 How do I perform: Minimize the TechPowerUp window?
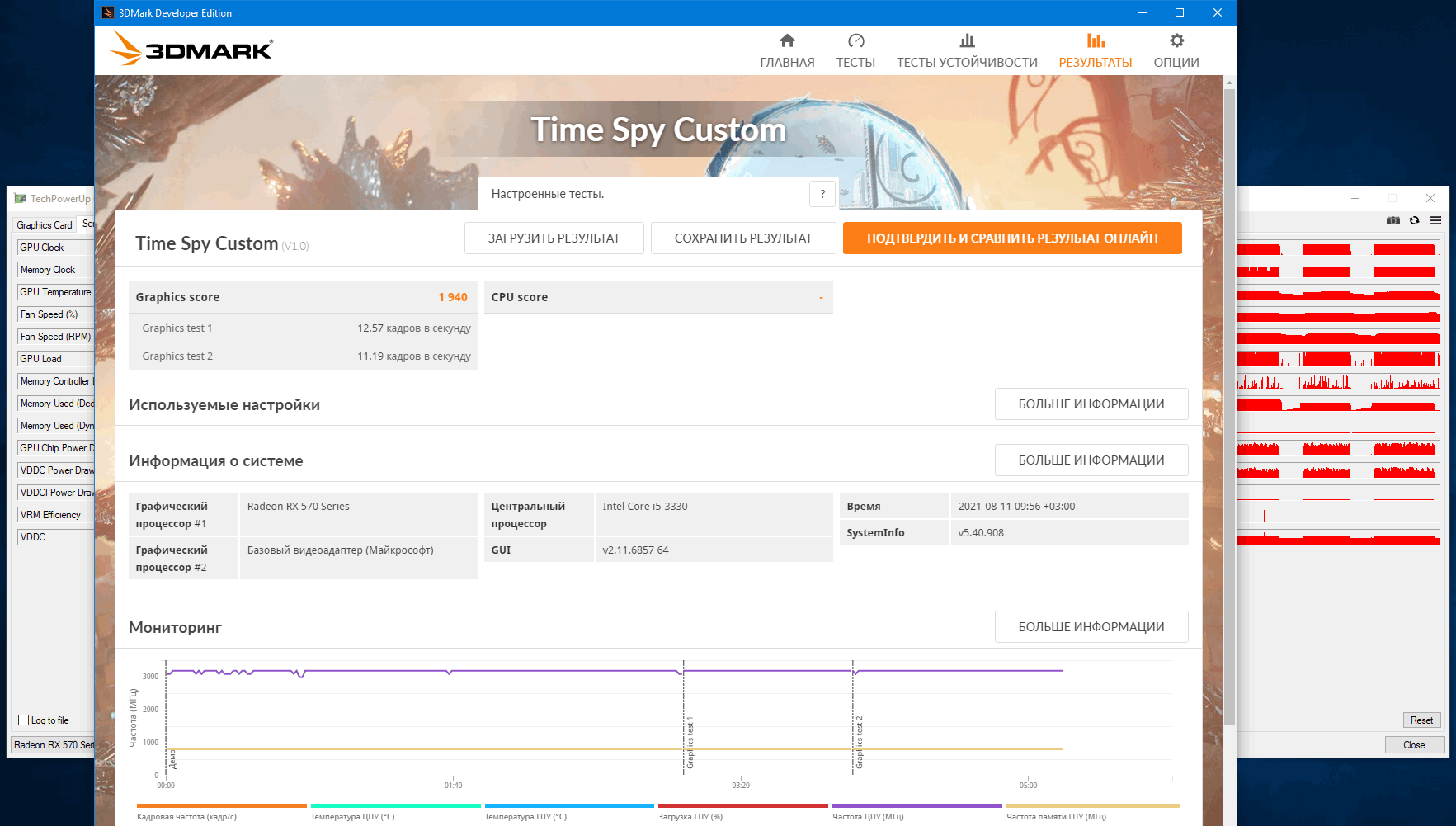1355,198
